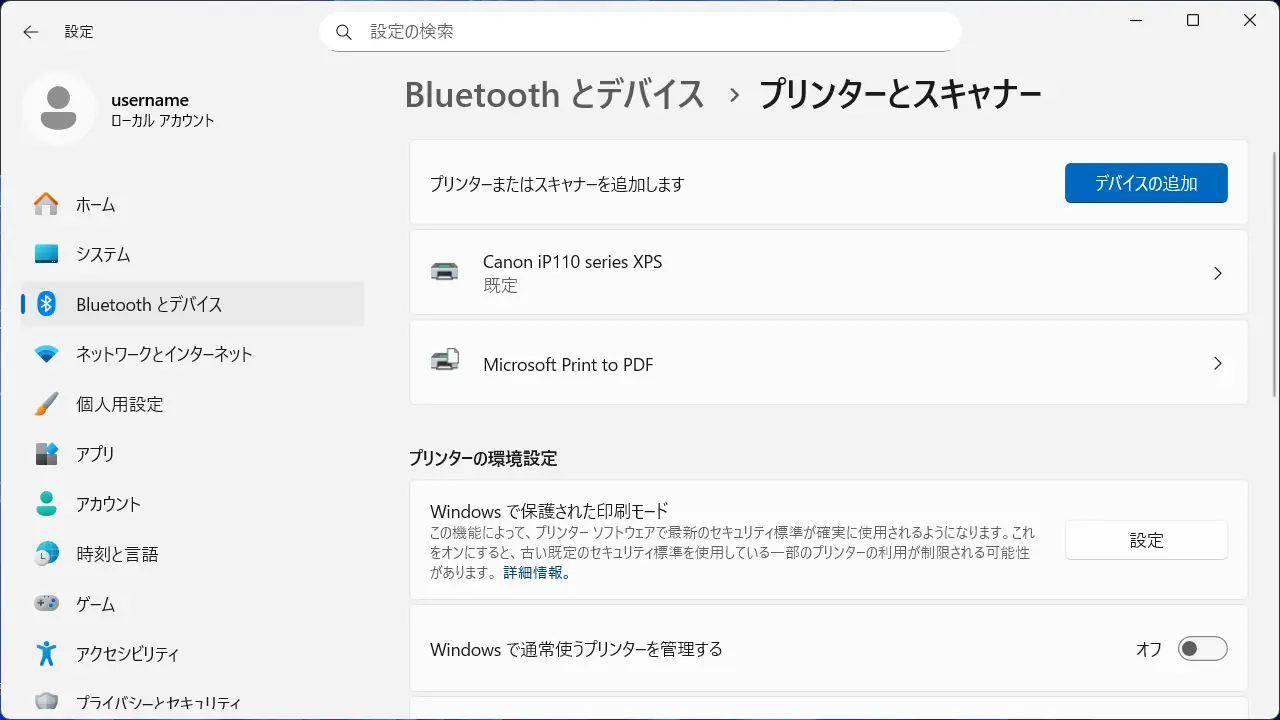The image size is (1280, 720).
Task: Expand Microsoft Print to PDF chevron
Action: click(1217, 364)
